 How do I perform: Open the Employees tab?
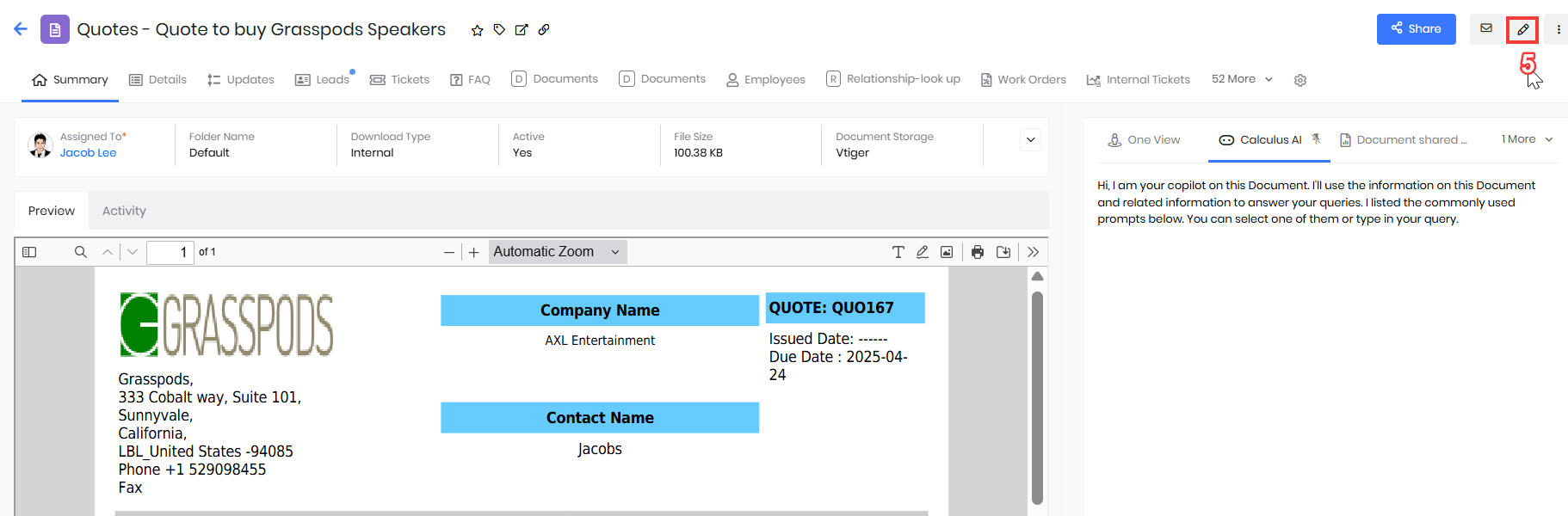766,80
